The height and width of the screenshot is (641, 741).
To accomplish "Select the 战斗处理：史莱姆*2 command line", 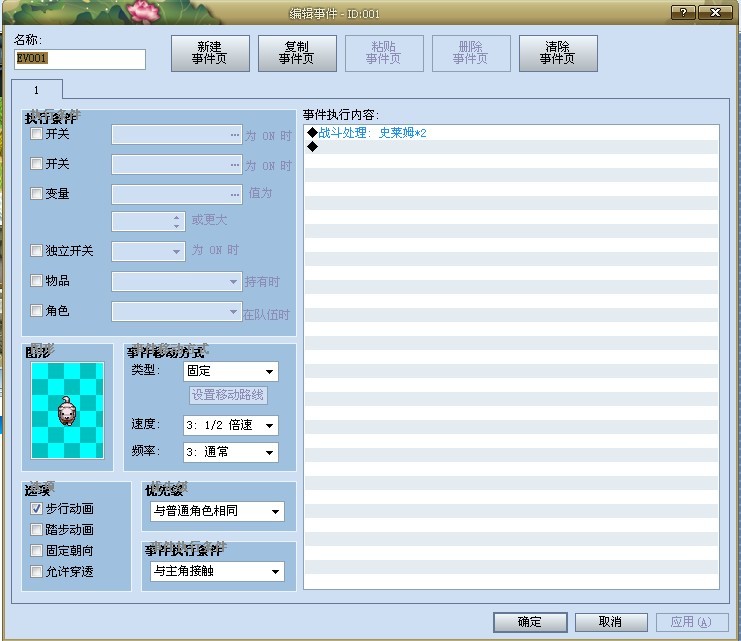I will pos(511,133).
